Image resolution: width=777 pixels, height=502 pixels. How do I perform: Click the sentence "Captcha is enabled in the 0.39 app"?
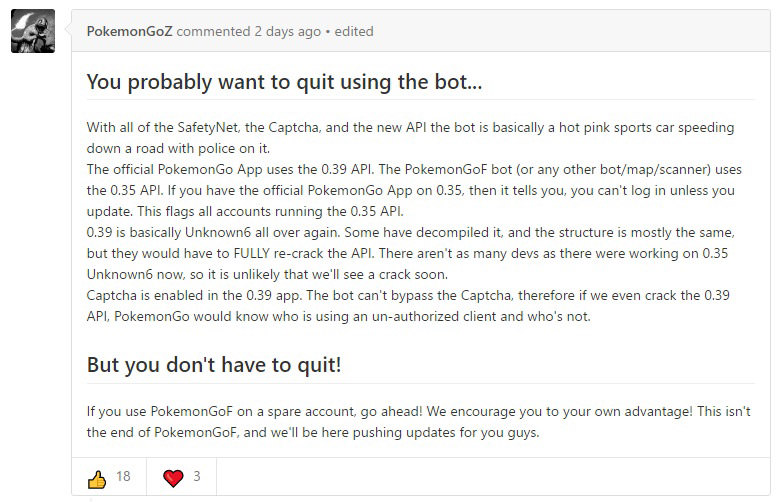pyautogui.click(x=193, y=295)
